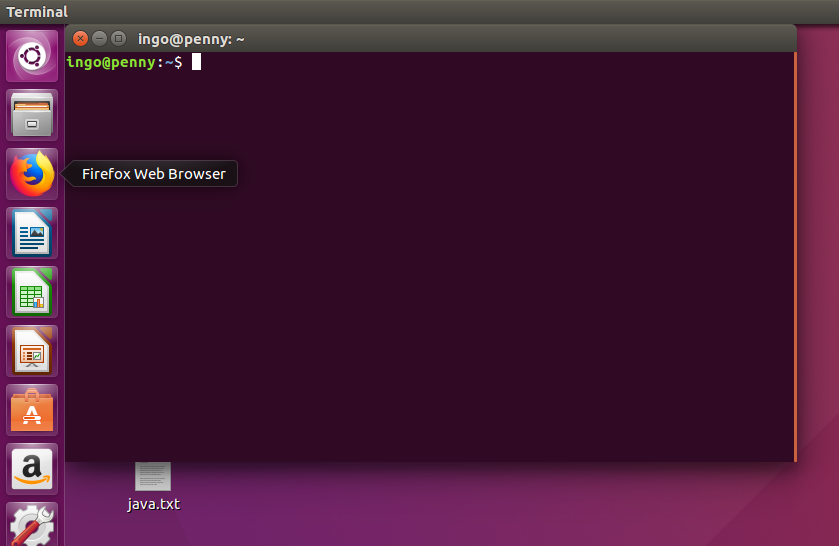The width and height of the screenshot is (839, 546).
Task: Maximize the terminal window
Action: pos(118,39)
